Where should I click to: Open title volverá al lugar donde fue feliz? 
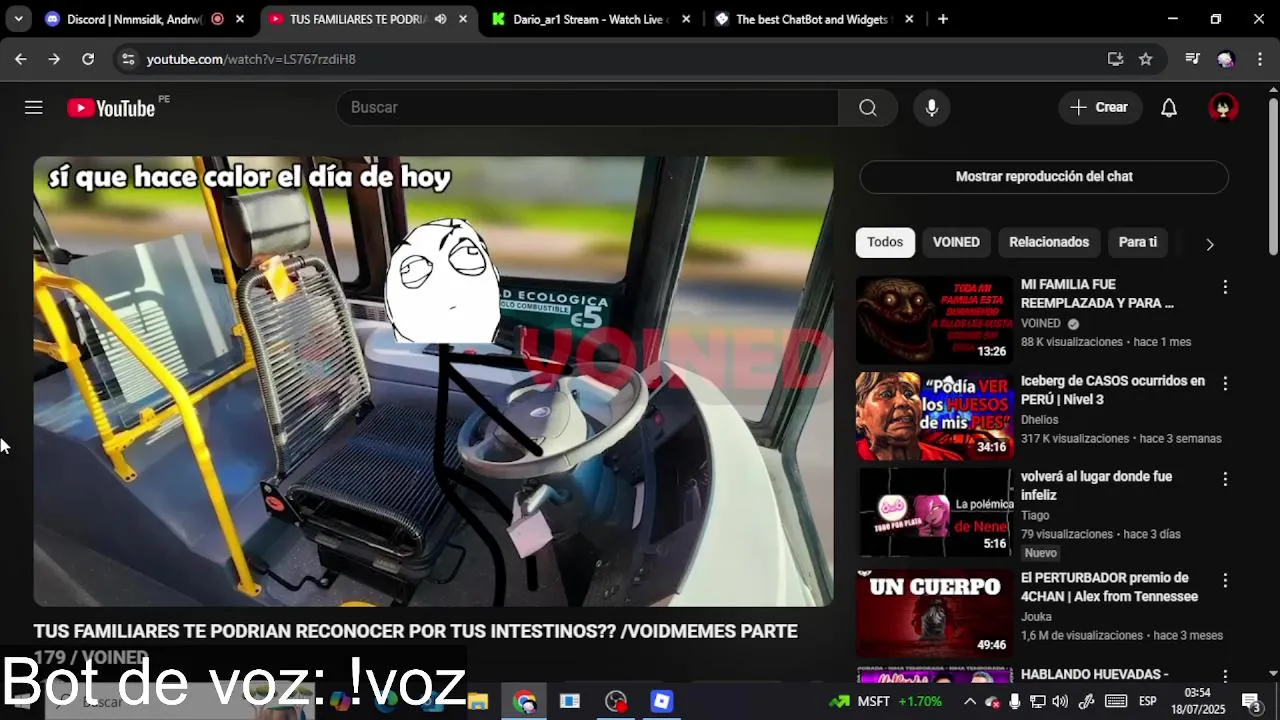(1096, 486)
